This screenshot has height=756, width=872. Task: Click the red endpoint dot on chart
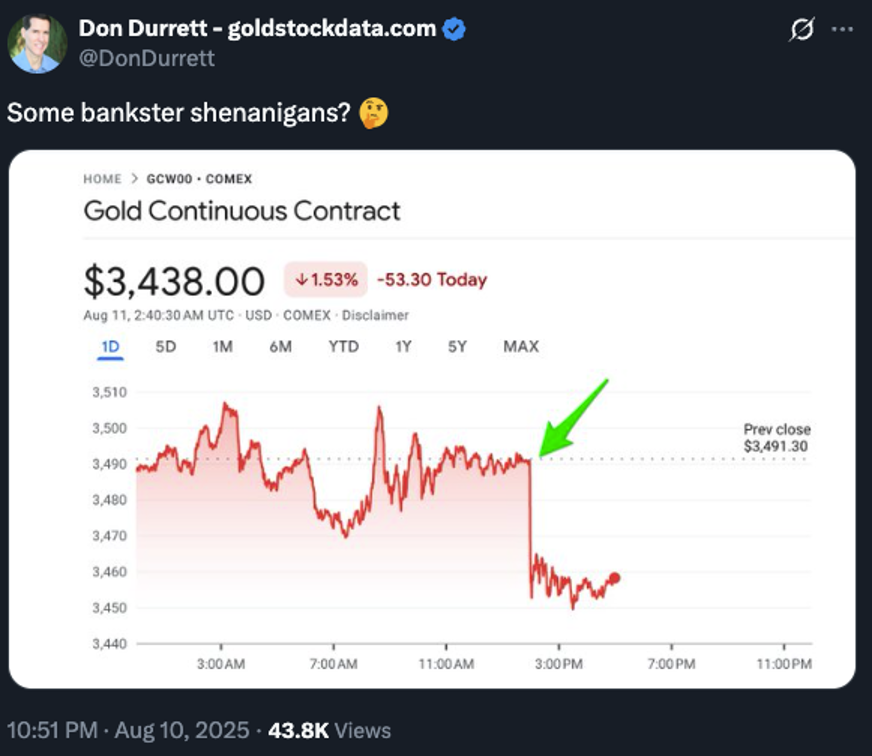(615, 579)
